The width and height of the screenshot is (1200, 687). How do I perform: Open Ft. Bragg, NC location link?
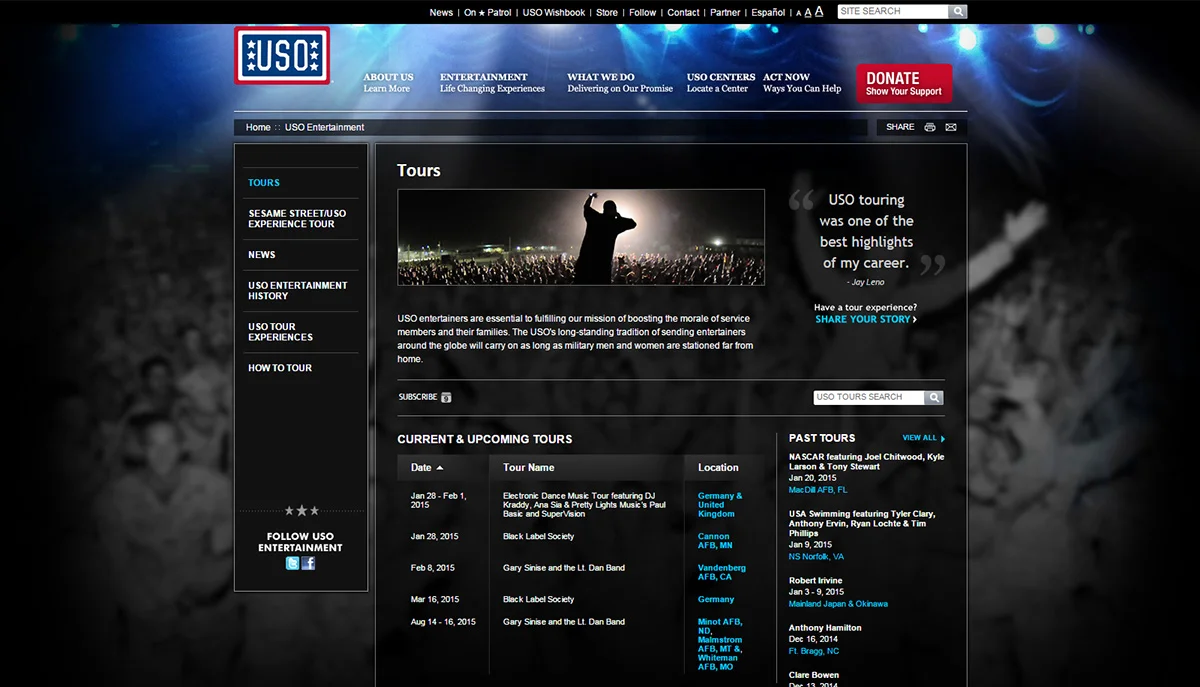[814, 651]
